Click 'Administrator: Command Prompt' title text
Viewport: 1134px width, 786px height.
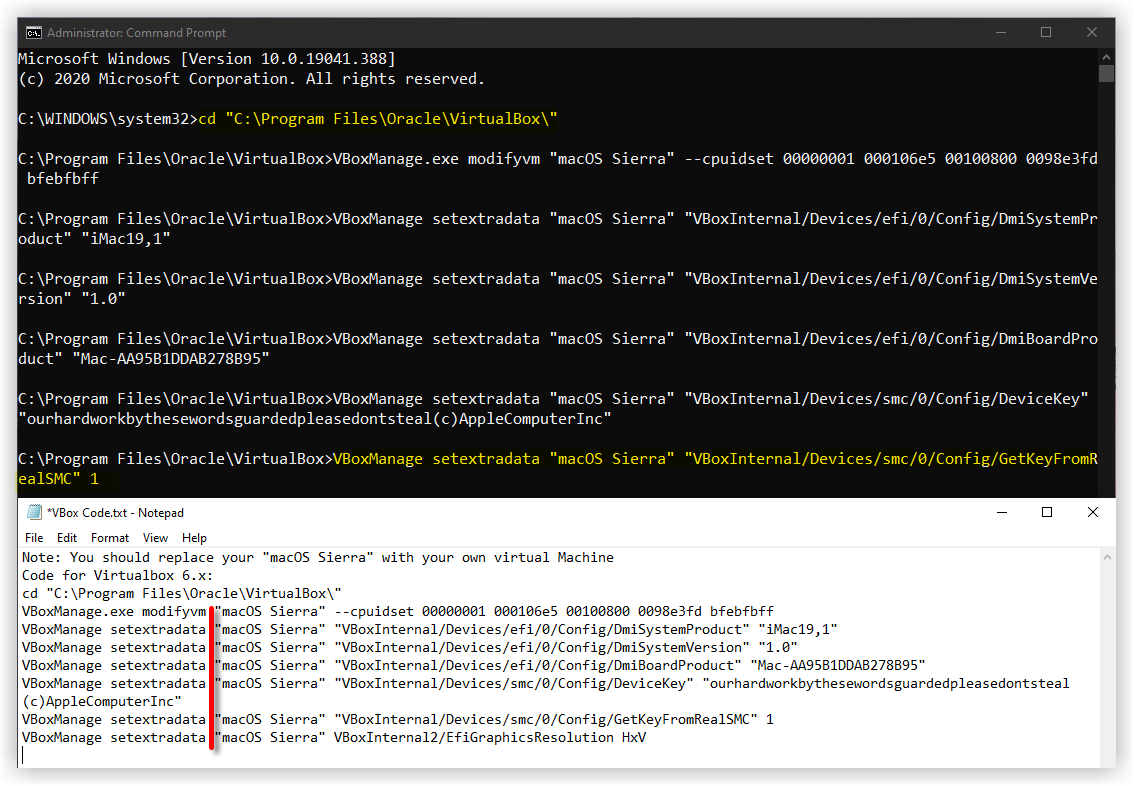(137, 33)
